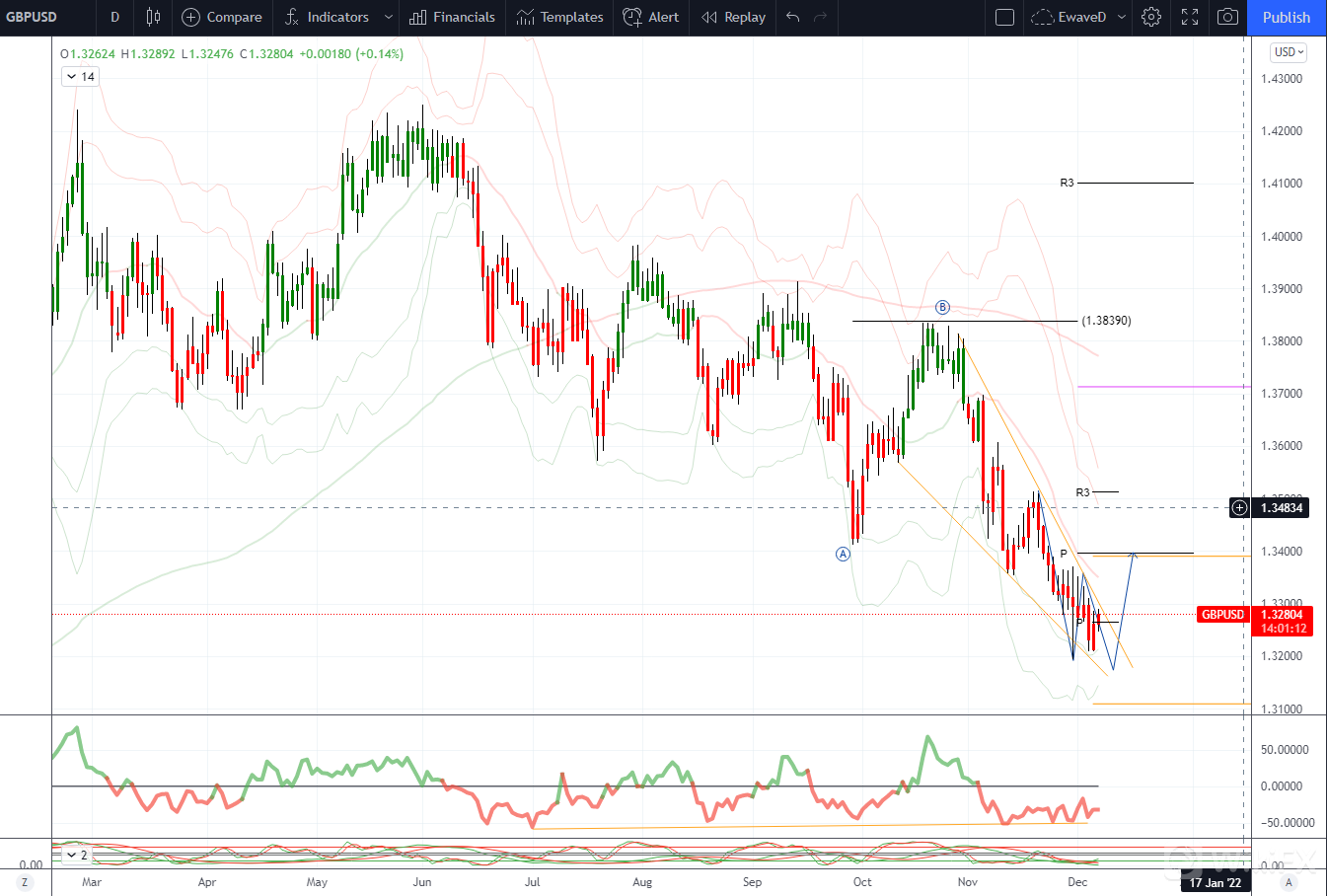Screen dimensions: 1327x896
Task: Click the Publish button
Action: tap(1287, 17)
